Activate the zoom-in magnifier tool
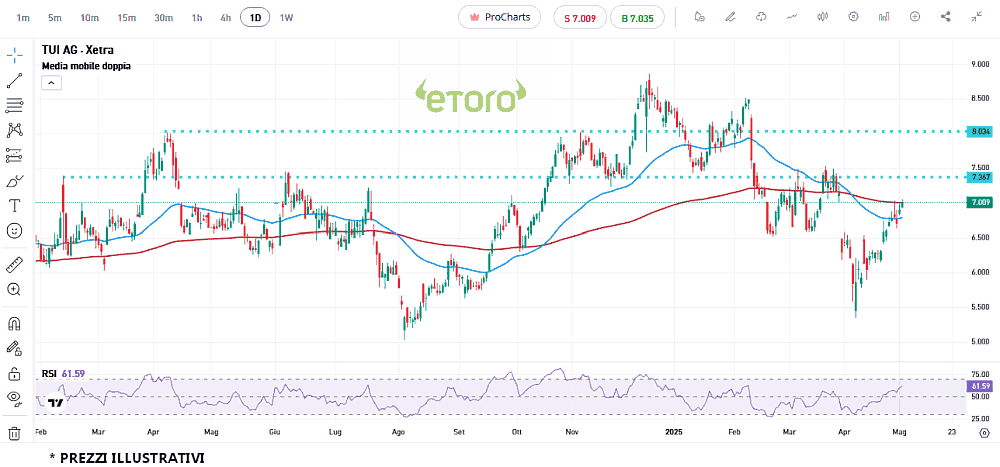The image size is (1000, 467). [14, 289]
